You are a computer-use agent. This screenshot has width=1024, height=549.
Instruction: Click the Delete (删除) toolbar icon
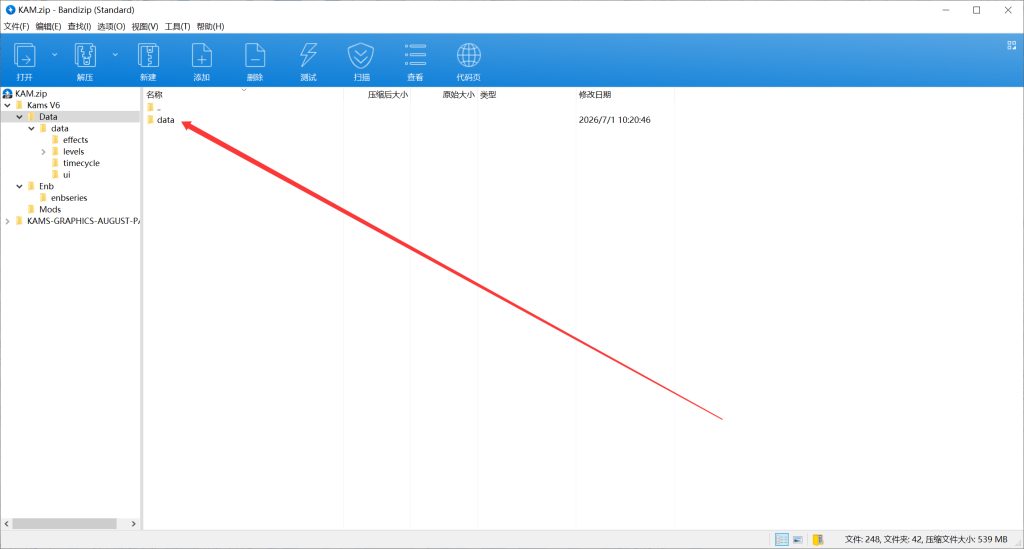pyautogui.click(x=255, y=56)
